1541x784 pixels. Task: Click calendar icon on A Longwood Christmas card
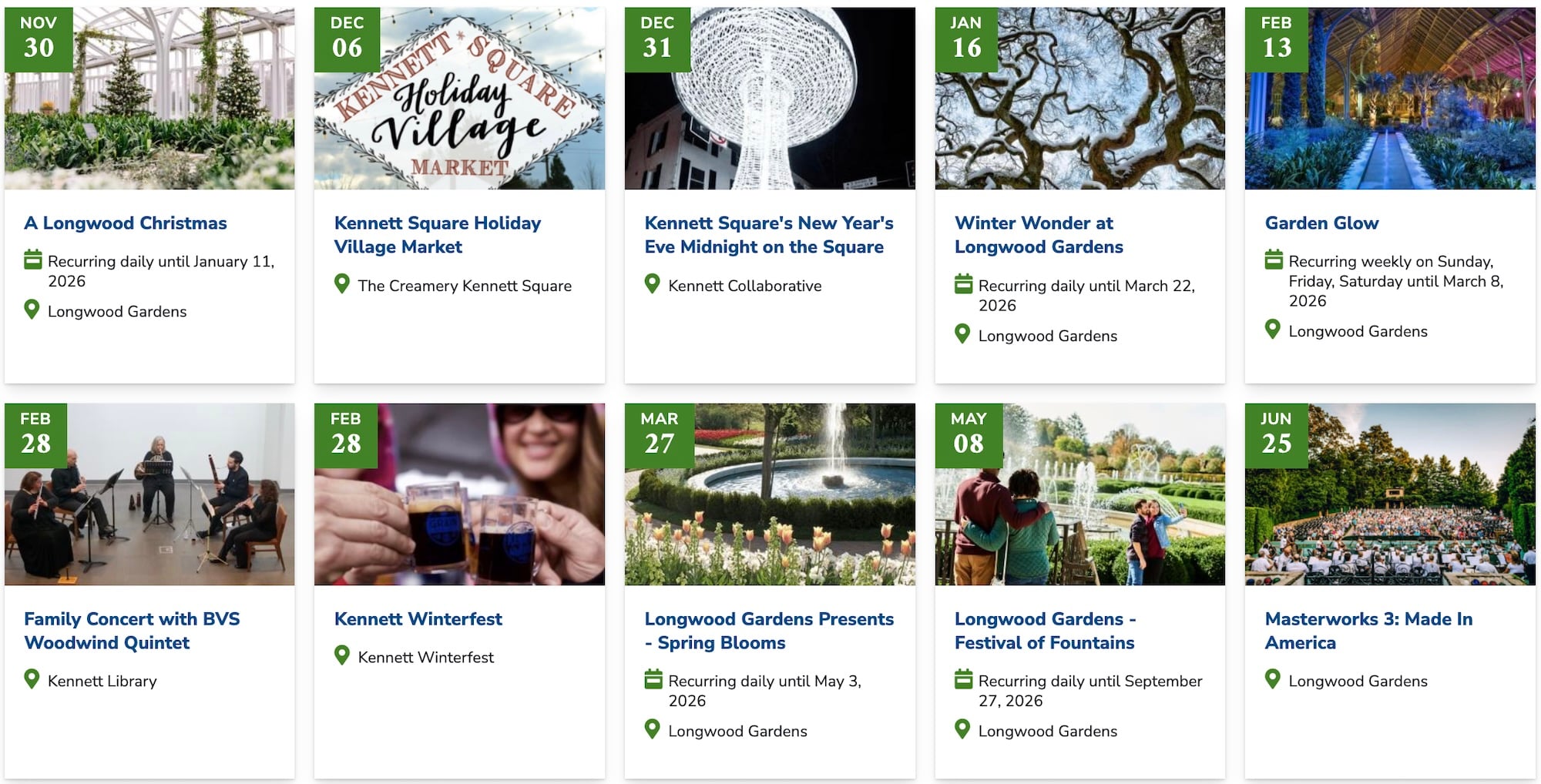pyautogui.click(x=32, y=260)
